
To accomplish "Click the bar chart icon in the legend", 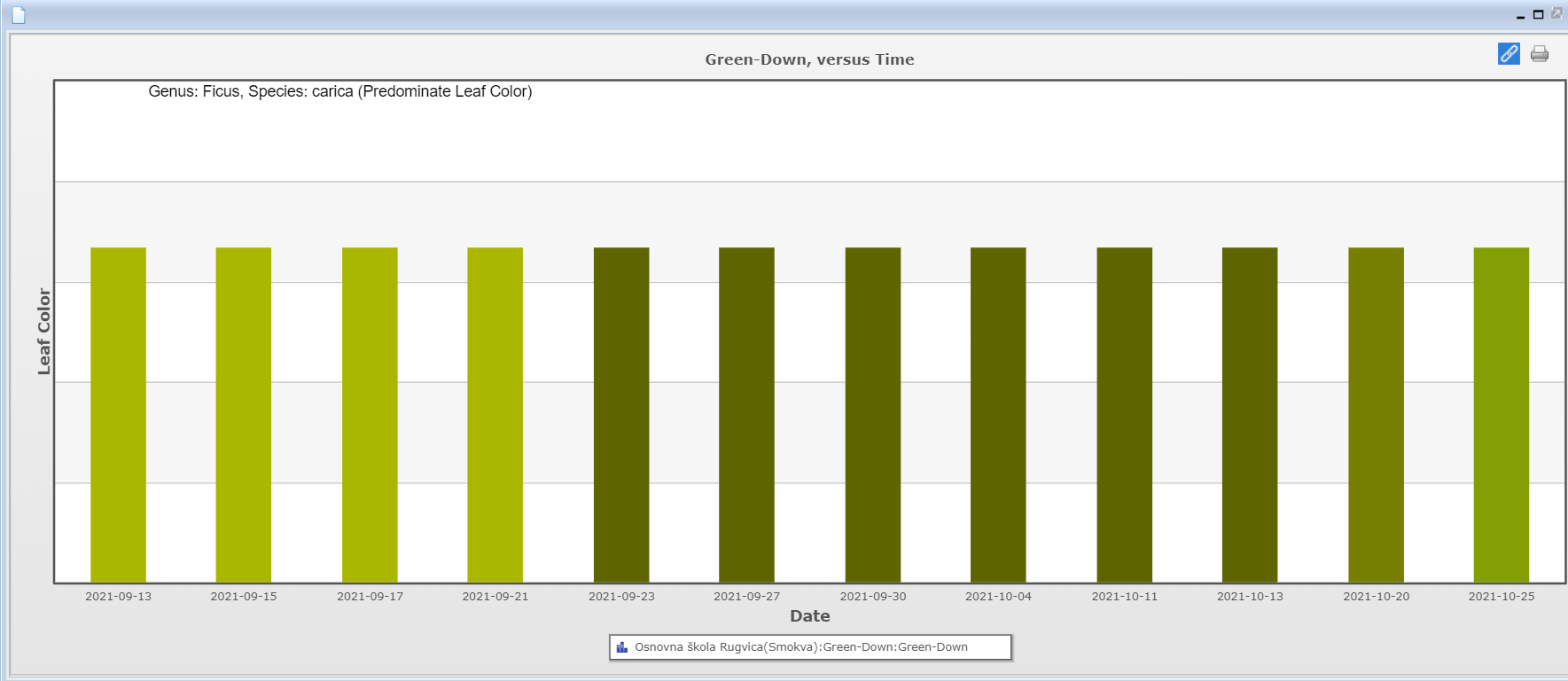I will coord(622,647).
